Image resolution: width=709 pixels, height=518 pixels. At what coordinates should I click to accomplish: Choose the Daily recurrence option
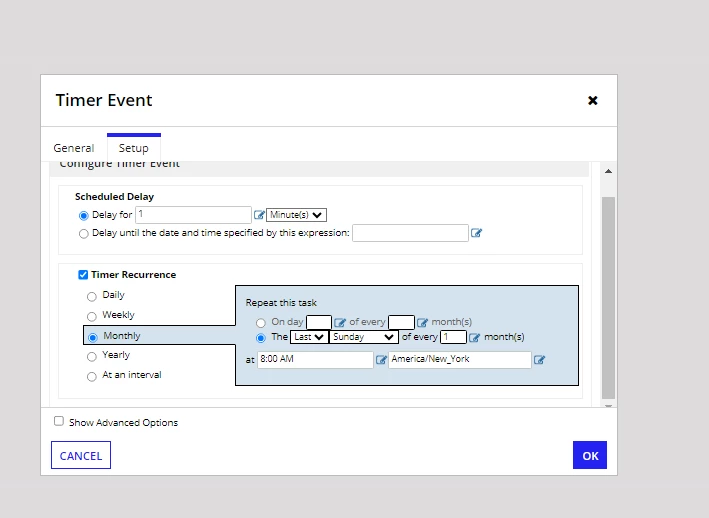(x=92, y=297)
